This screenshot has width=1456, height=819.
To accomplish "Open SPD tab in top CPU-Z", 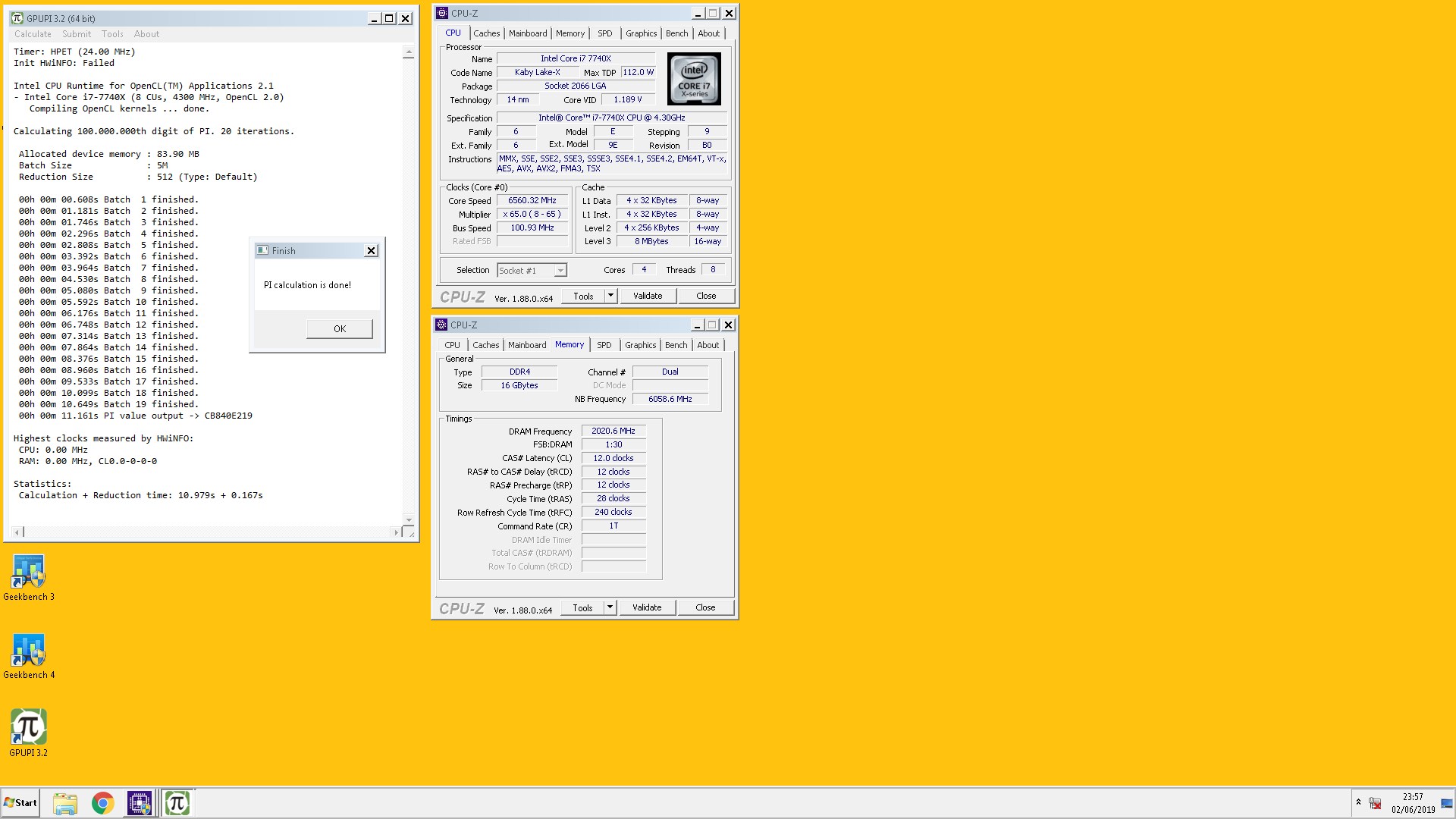I will (605, 33).
